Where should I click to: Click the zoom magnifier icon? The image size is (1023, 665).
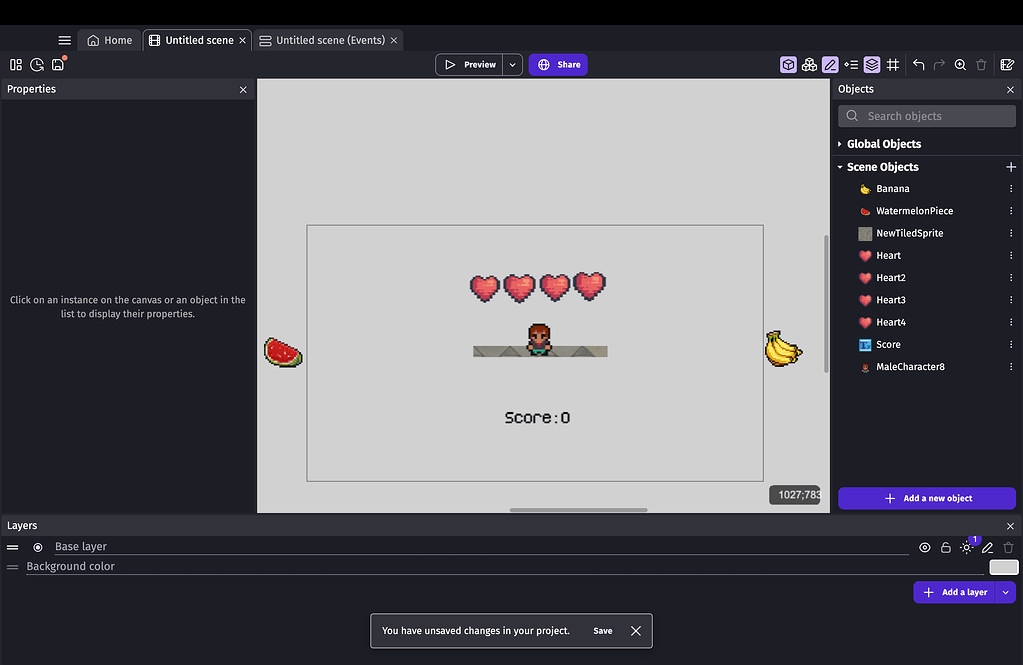coord(960,64)
